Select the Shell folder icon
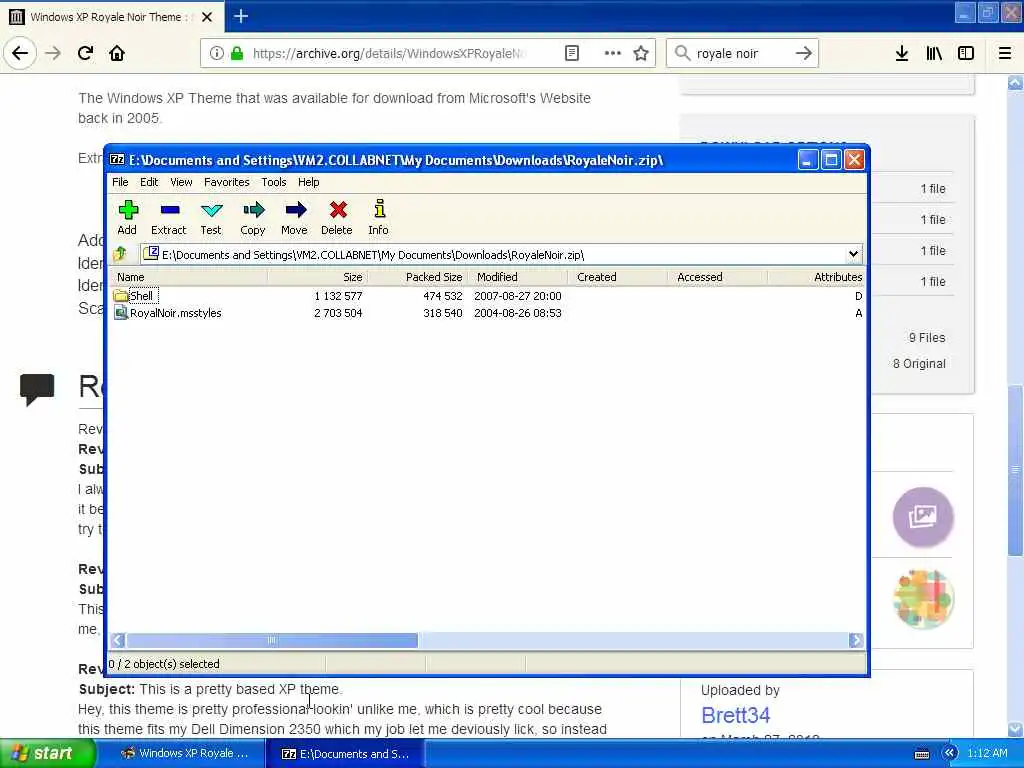 (x=121, y=296)
